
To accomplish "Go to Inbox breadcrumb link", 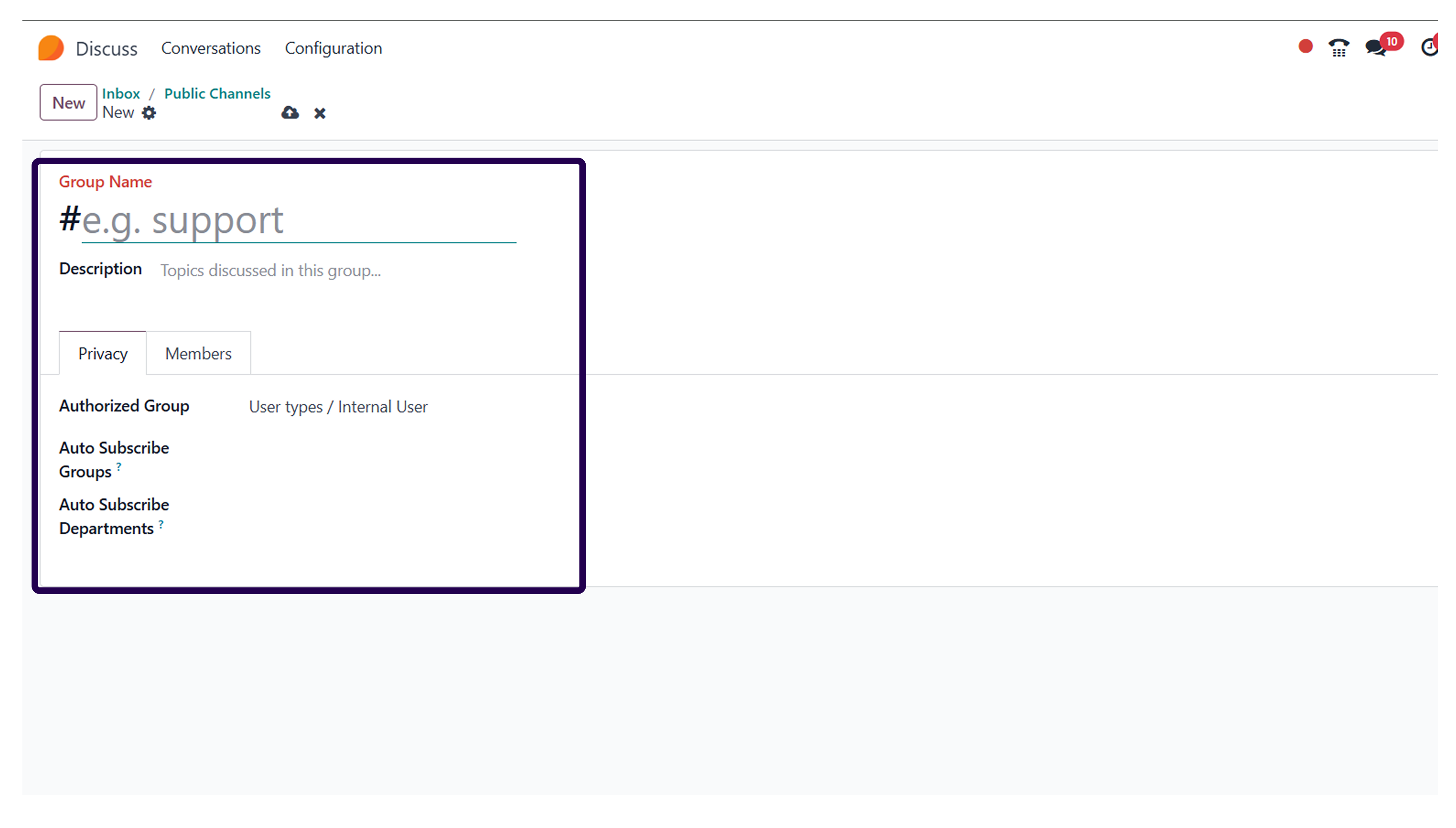I will click(121, 93).
